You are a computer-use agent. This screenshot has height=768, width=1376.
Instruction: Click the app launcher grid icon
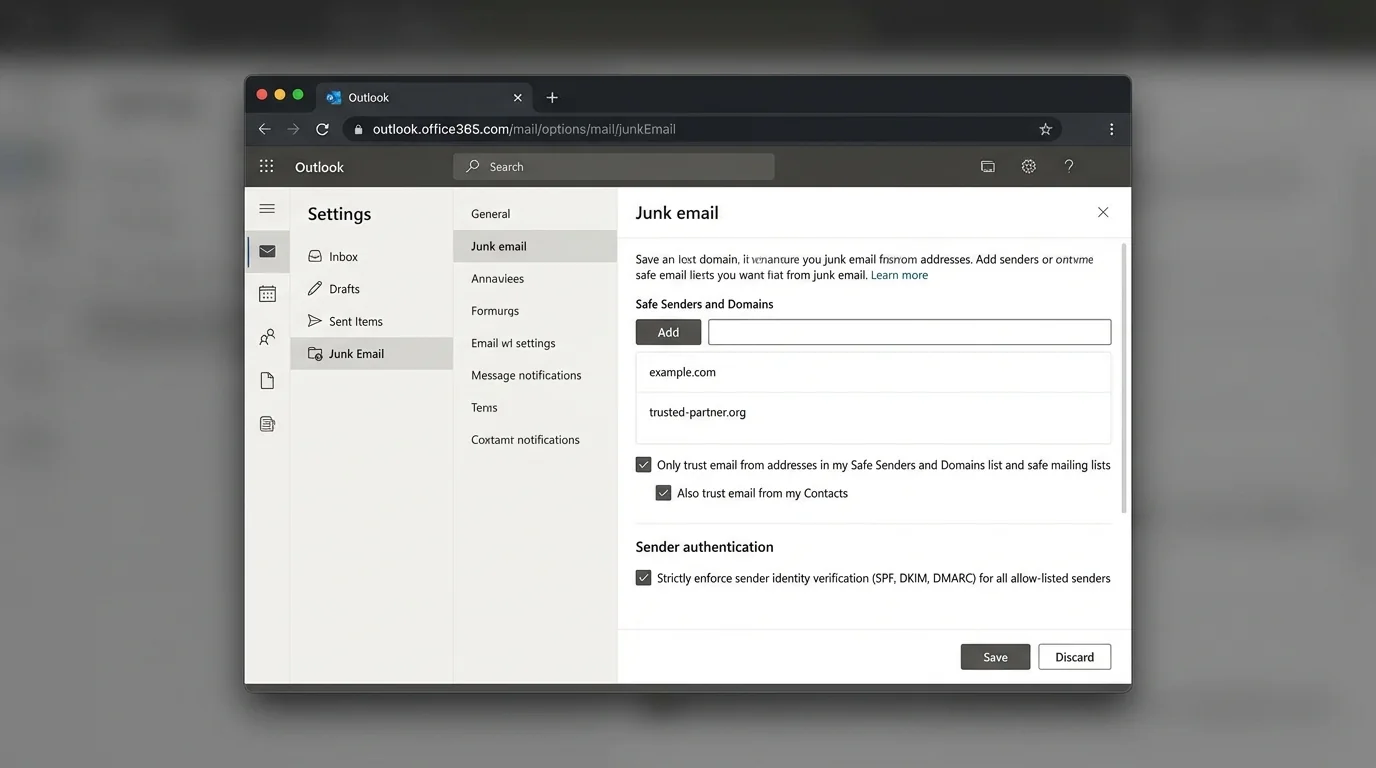(x=267, y=166)
